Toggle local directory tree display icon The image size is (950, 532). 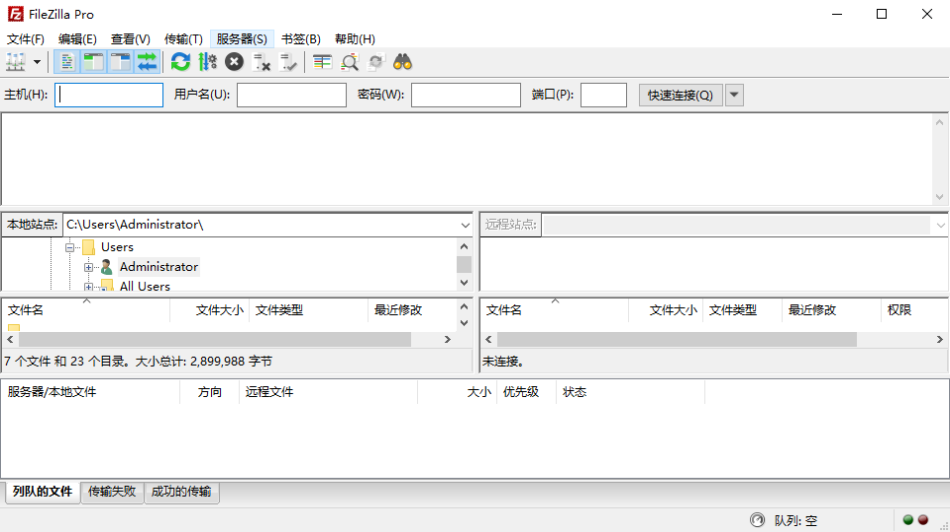point(93,62)
